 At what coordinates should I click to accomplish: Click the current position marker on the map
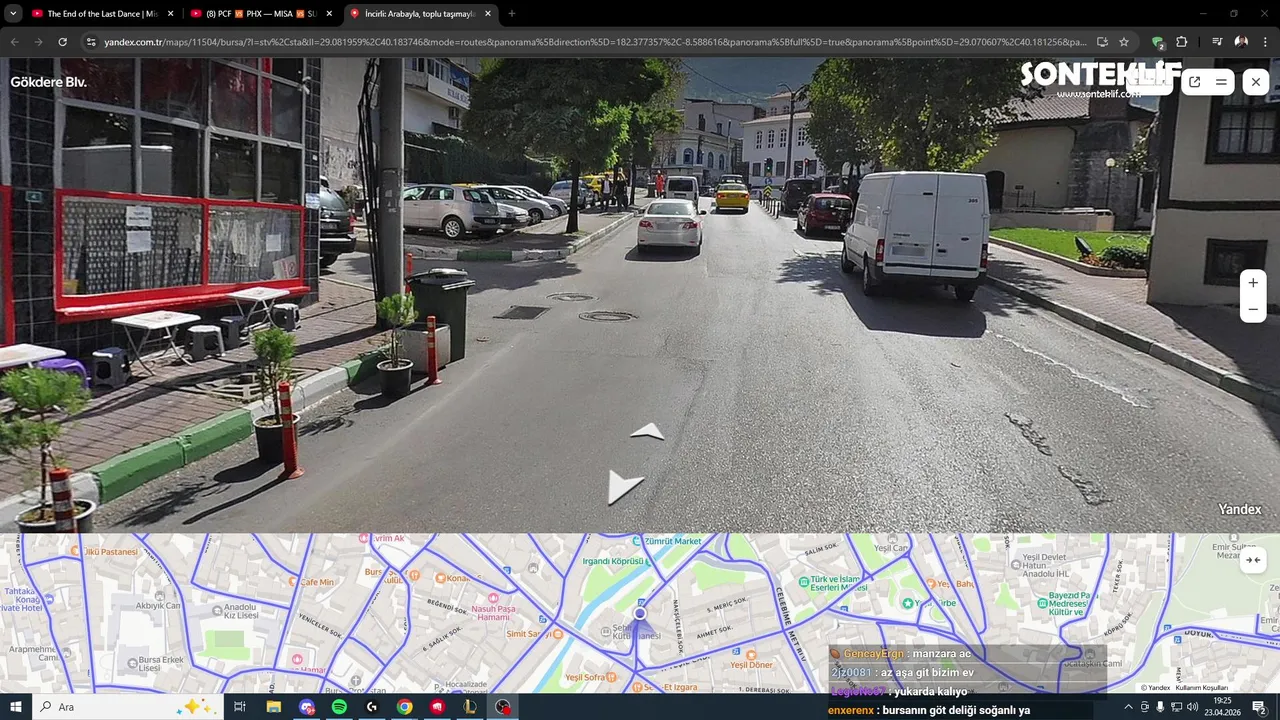(640, 613)
